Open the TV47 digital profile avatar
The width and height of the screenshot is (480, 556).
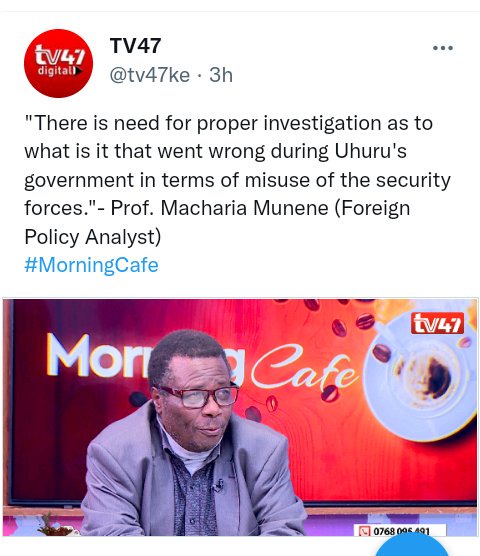58,63
